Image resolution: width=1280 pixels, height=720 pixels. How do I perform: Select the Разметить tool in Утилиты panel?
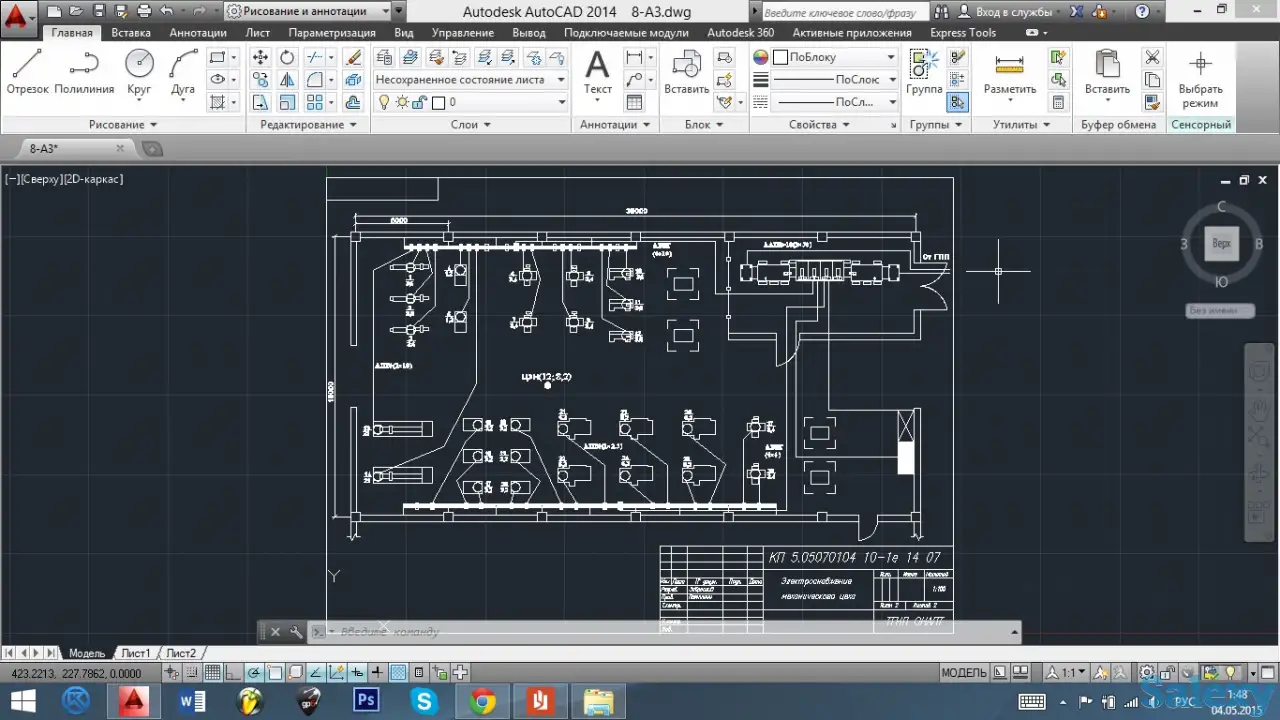click(x=1009, y=72)
